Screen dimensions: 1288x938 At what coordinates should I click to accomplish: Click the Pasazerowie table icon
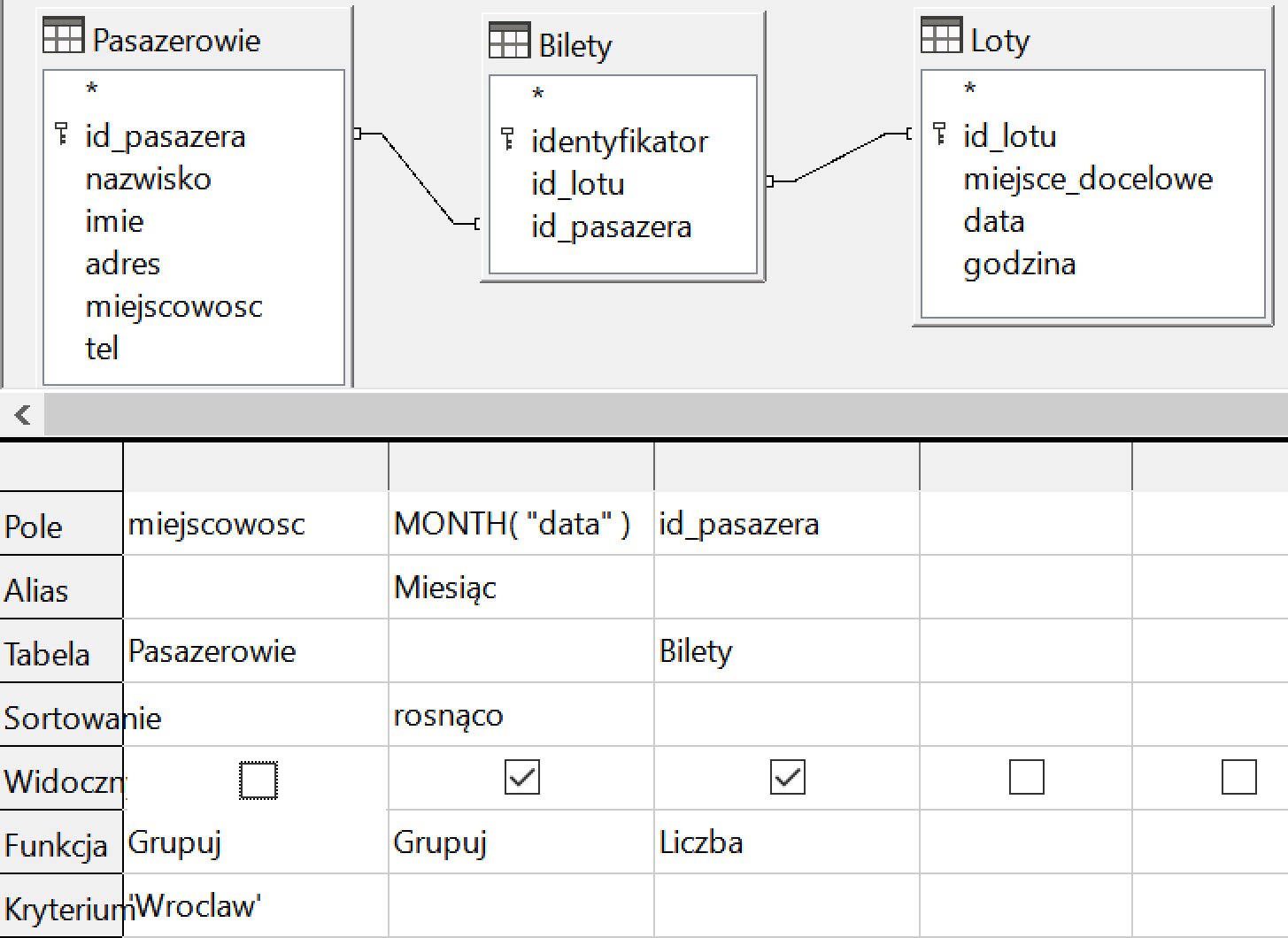click(63, 36)
